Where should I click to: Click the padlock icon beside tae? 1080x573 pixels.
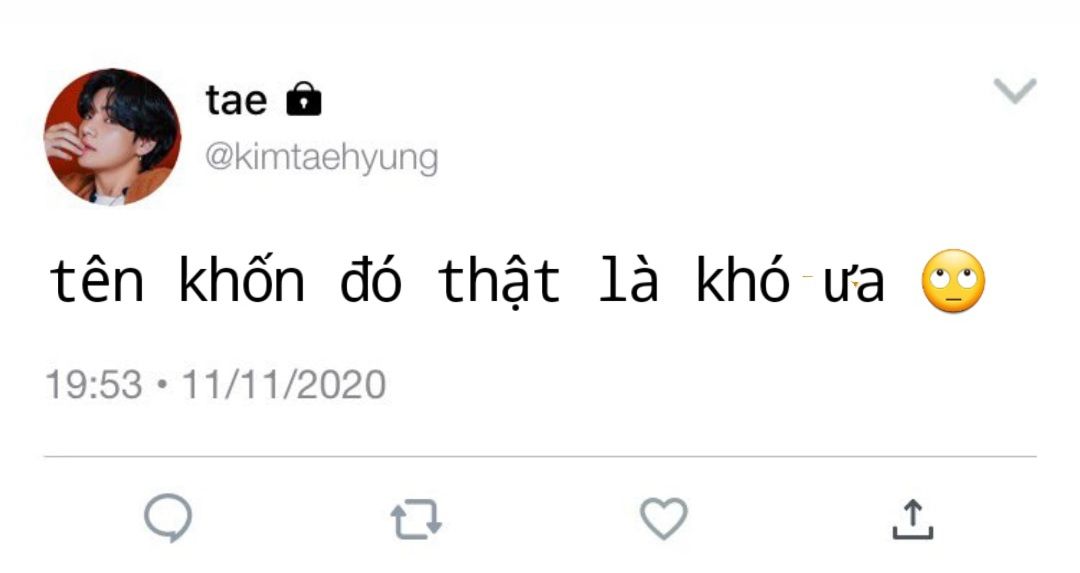pyautogui.click(x=304, y=99)
